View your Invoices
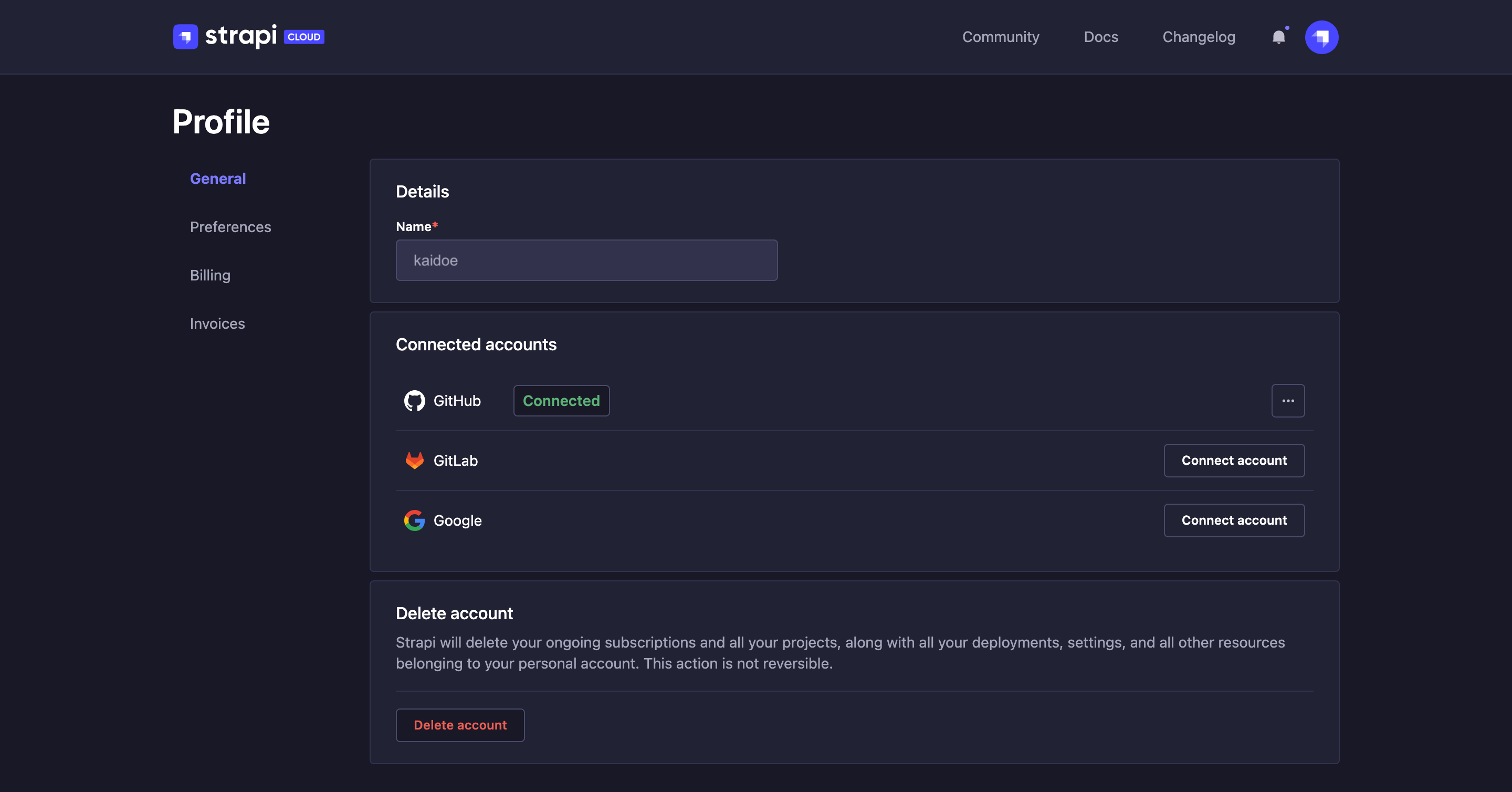Screen dimensions: 1512x792 pos(217,323)
